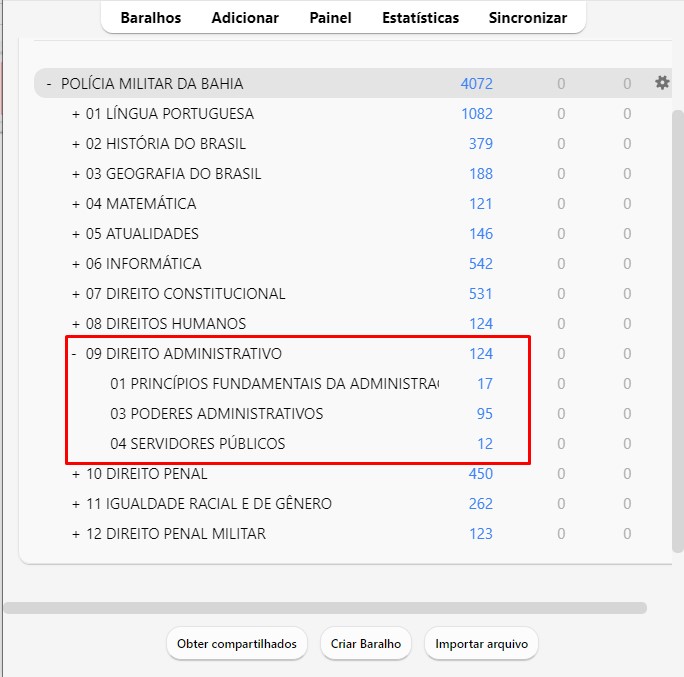Open 02 HISTÓRIA DO BRASIL deck name
The width and height of the screenshot is (684, 677).
pos(166,144)
